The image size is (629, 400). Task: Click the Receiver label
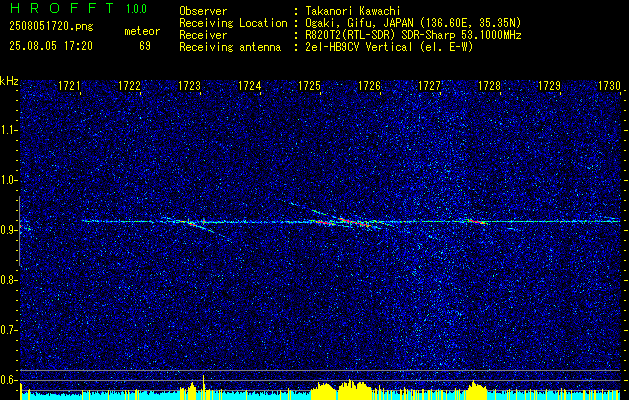point(203,35)
